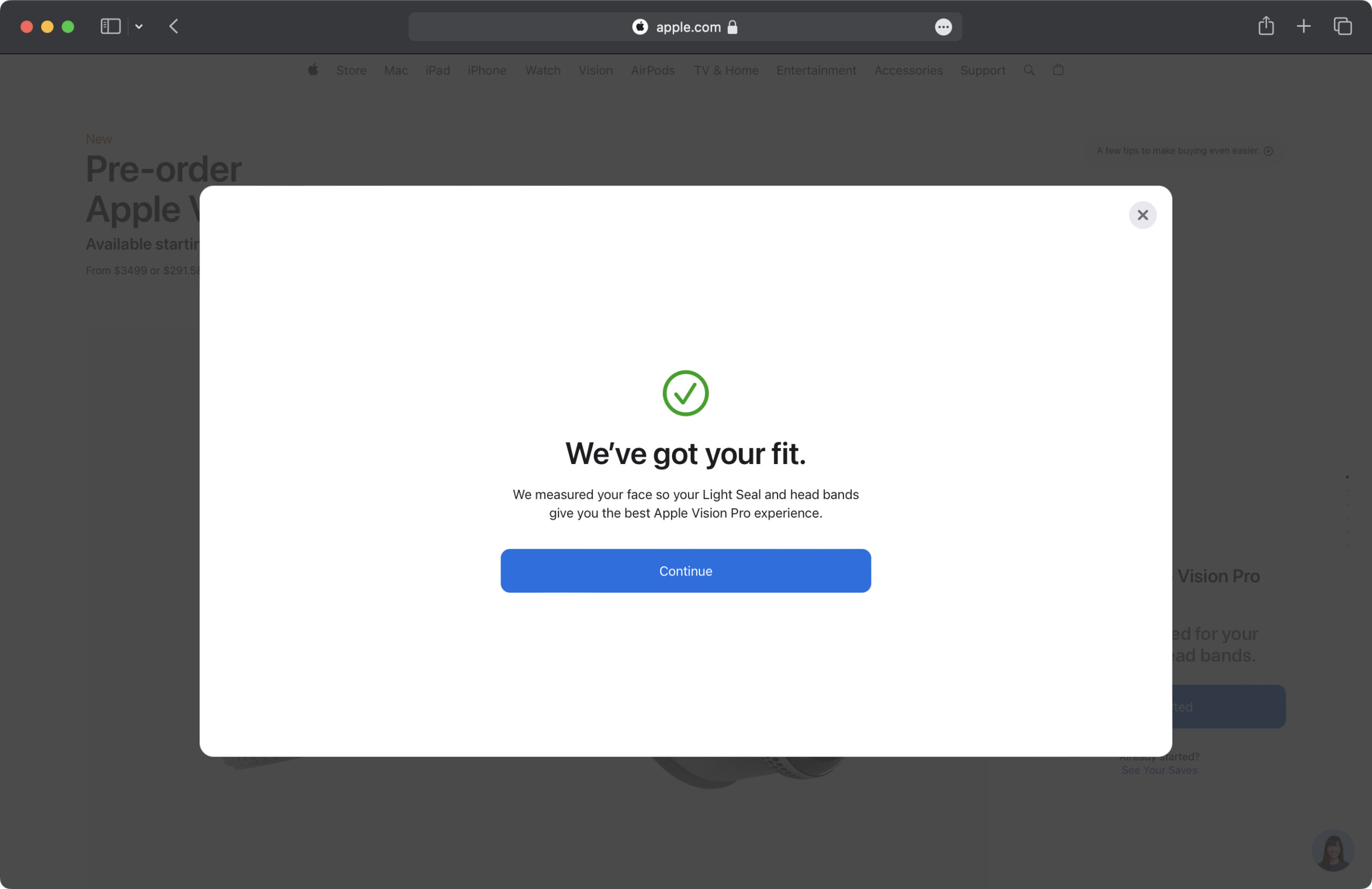Open the Watch menu item
The image size is (1372, 889).
[542, 70]
